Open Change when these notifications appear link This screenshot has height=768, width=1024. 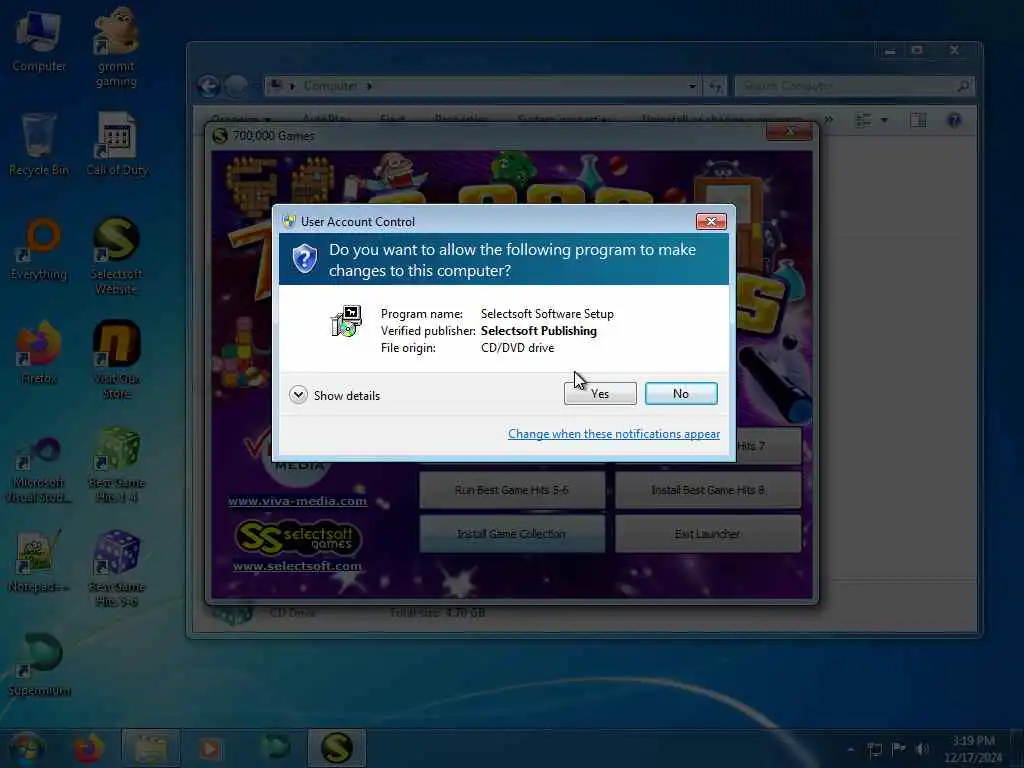click(614, 434)
